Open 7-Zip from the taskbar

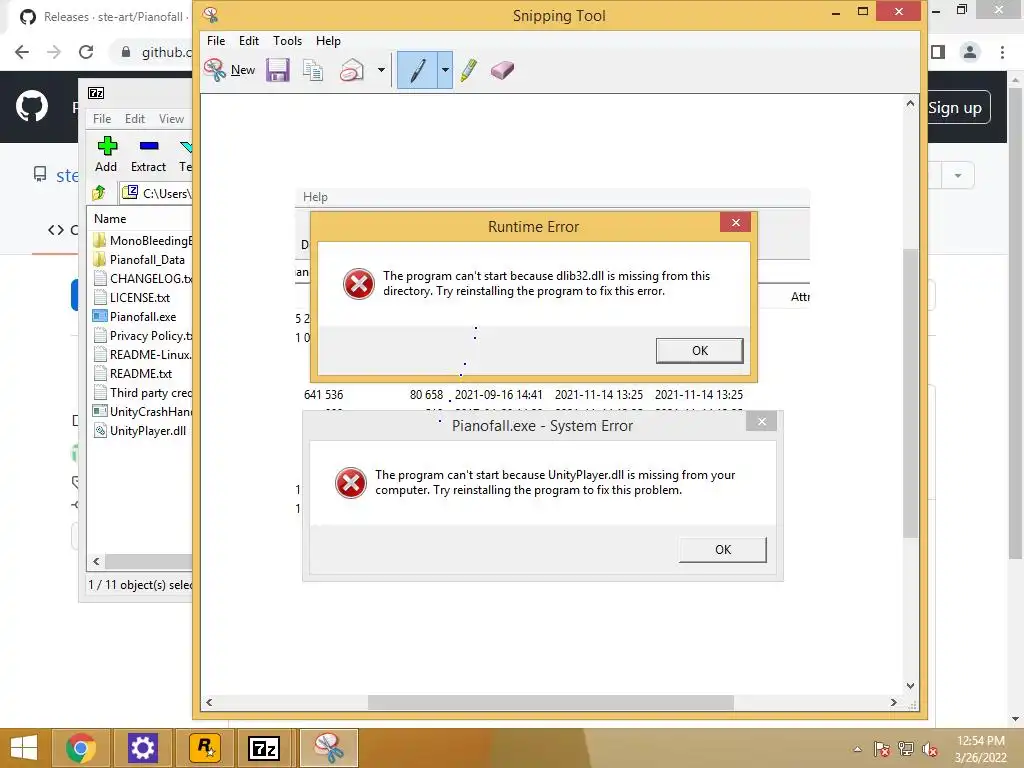point(264,748)
